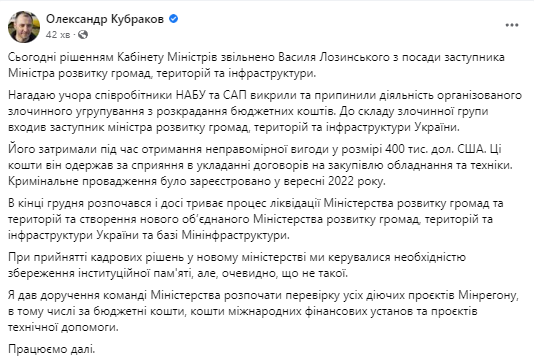Click the word Мінрегону in the post
Screen dimensions: 534x360
(x=488, y=295)
